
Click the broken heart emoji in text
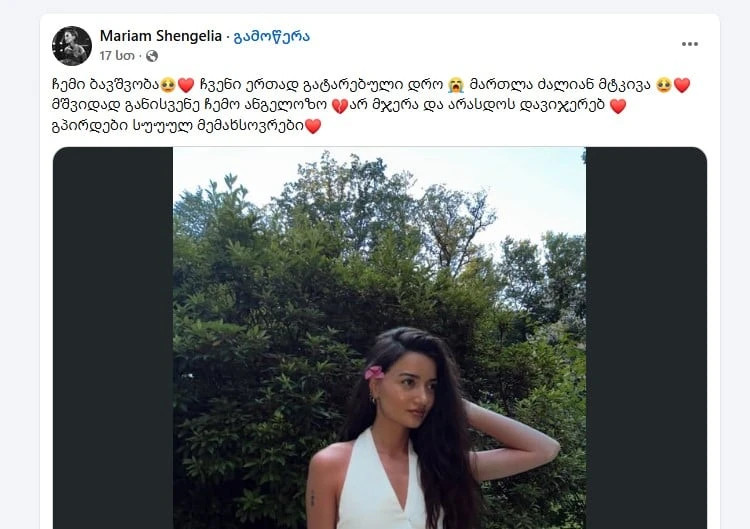340,106
